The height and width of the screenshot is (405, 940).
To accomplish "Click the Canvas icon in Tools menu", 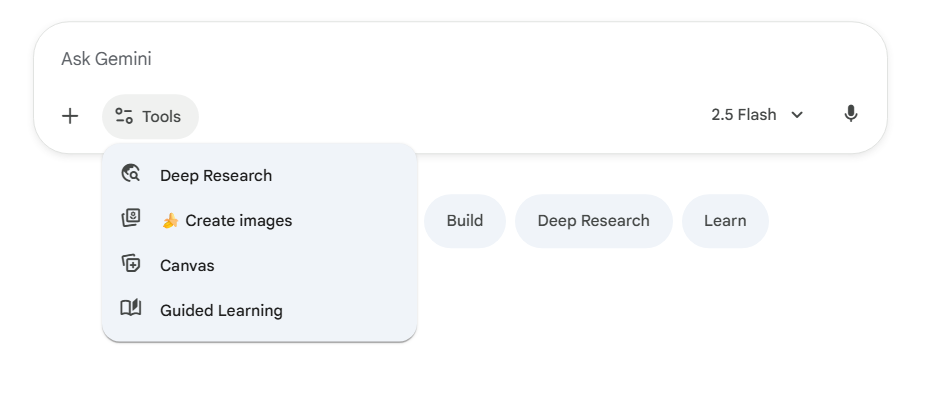I will click(x=131, y=264).
